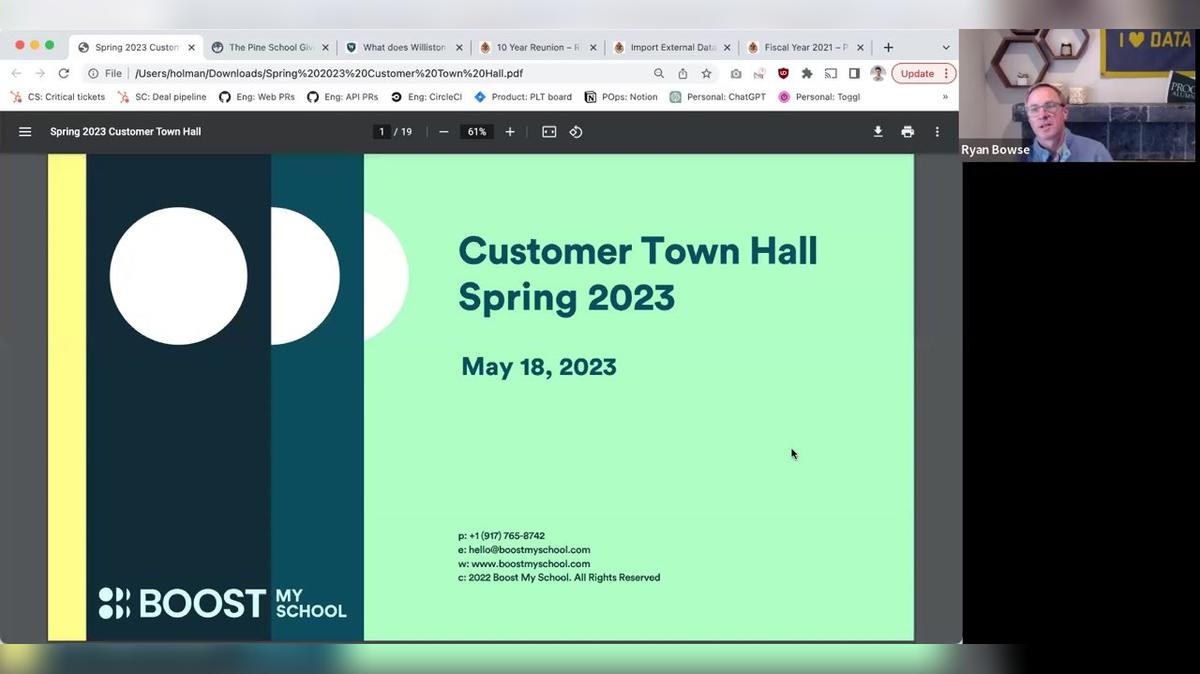Open the PDF sidebar menu icon
1200x674 pixels.
(x=25, y=131)
